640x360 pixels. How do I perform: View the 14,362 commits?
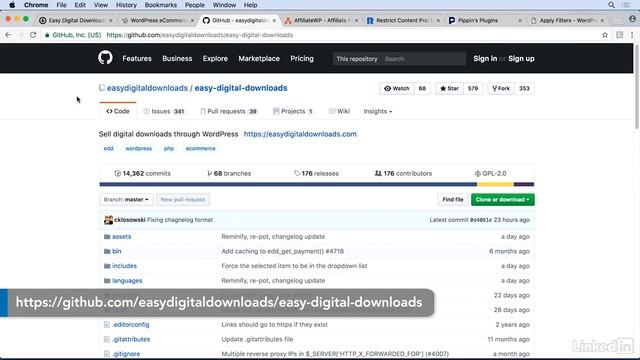pos(142,173)
